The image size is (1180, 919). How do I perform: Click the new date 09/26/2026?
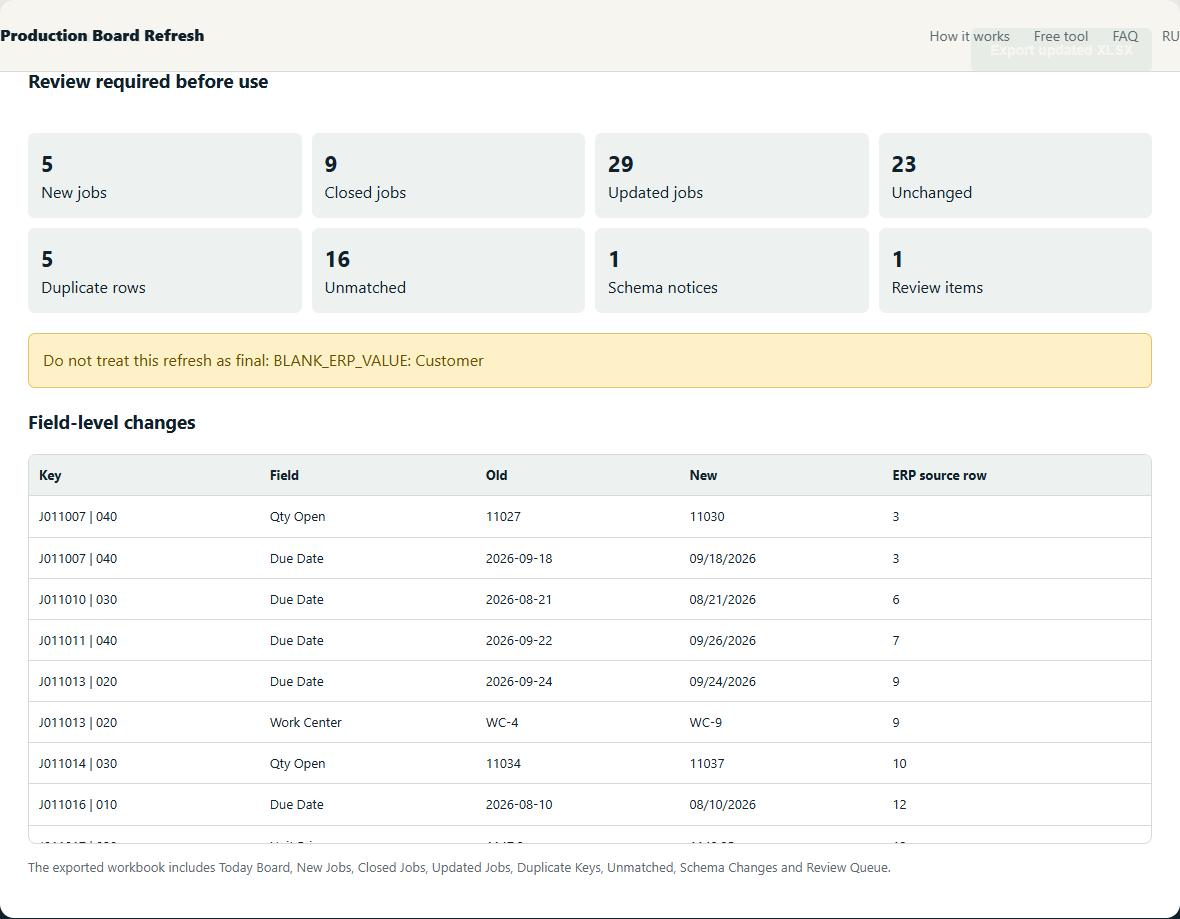click(722, 641)
